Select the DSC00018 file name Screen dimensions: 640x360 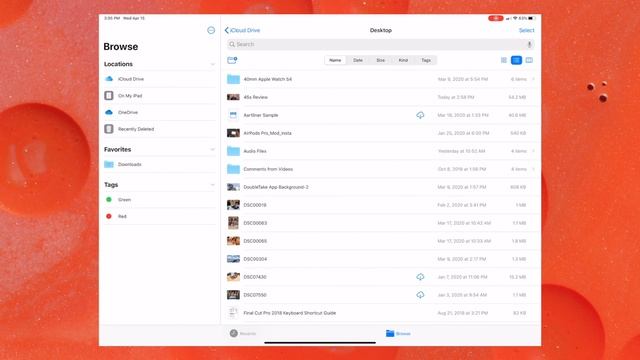(255, 205)
